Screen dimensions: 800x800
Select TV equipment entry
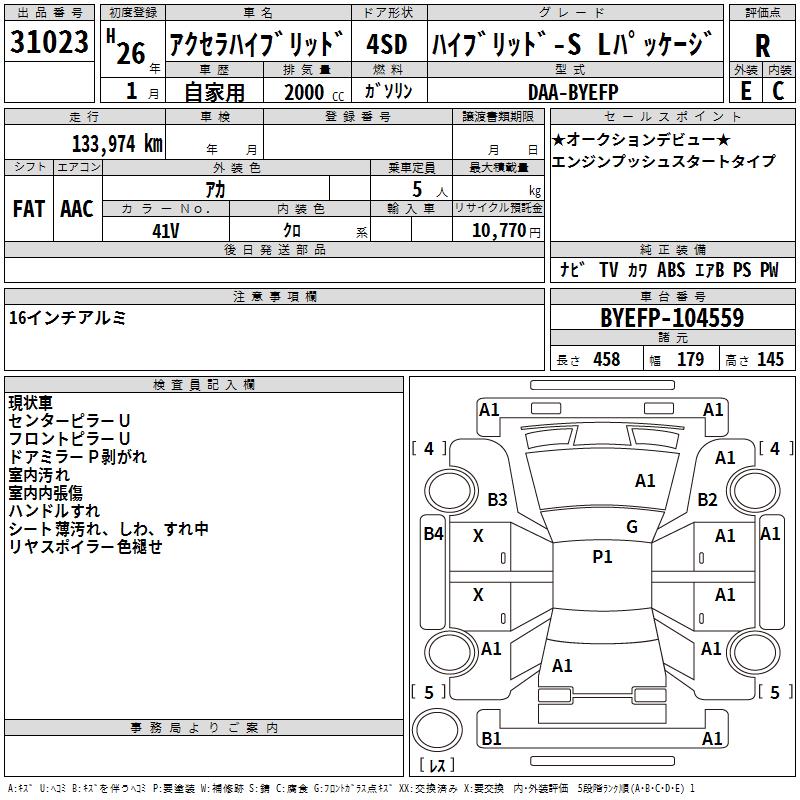pyautogui.click(x=608, y=269)
